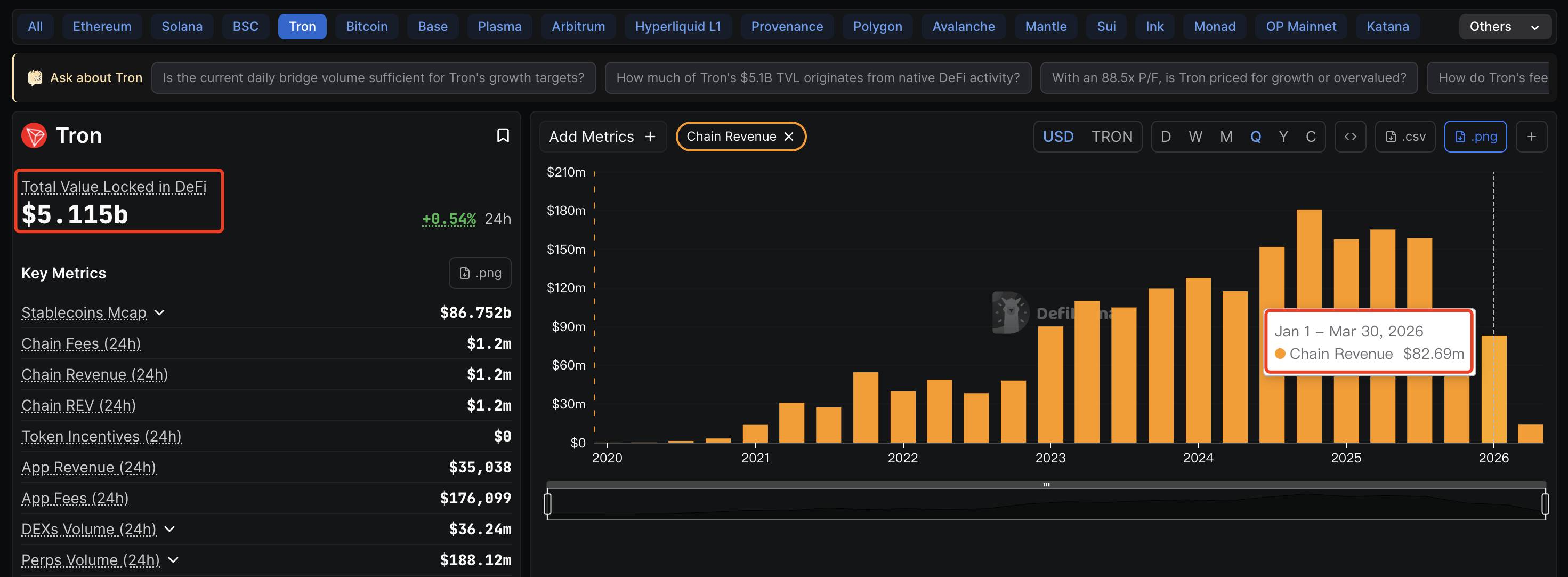This screenshot has height=577, width=1568.
Task: Click the plus button right of the .png export
Action: [1531, 137]
